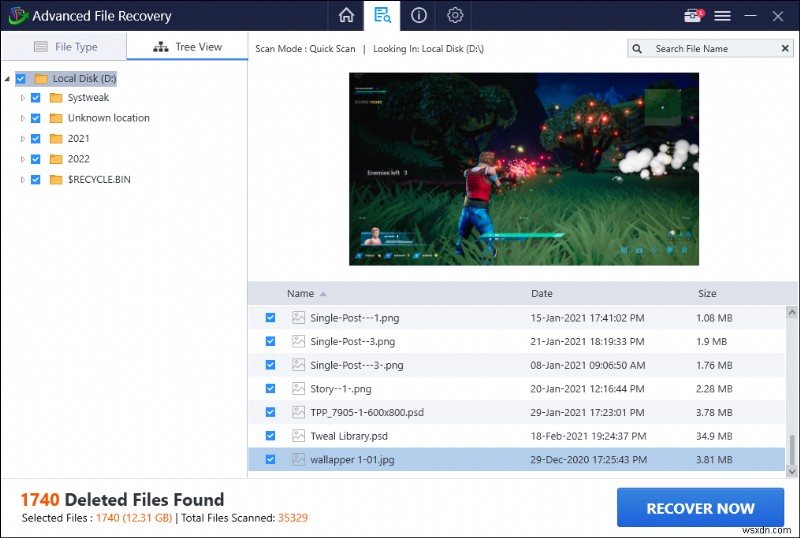
Task: Uncheck Story--1-.png file checkbox
Action: pyautogui.click(x=270, y=388)
